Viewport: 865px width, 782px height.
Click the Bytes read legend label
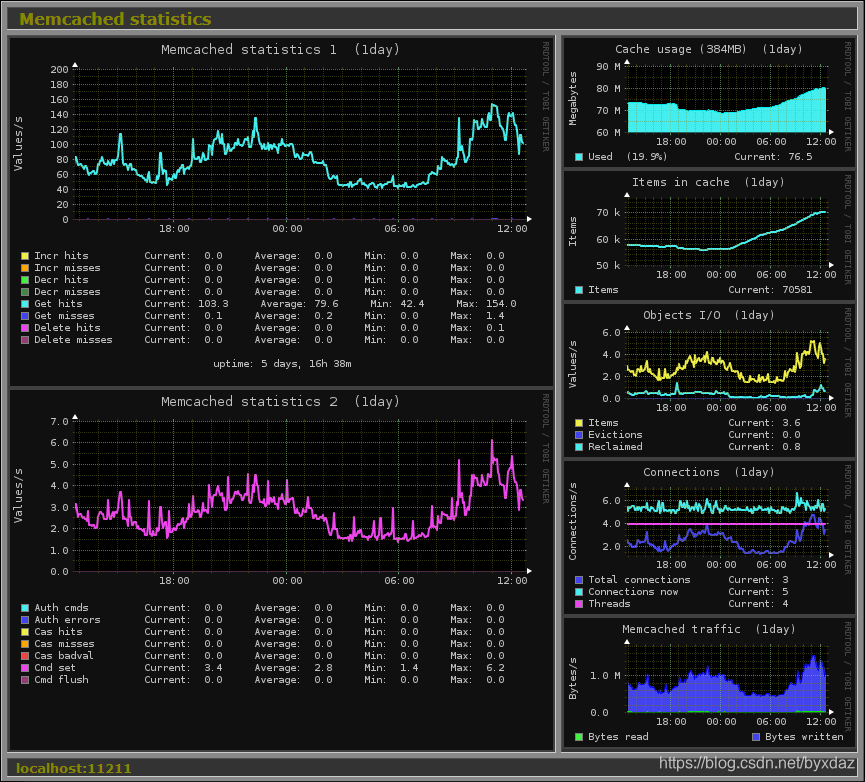tap(618, 737)
